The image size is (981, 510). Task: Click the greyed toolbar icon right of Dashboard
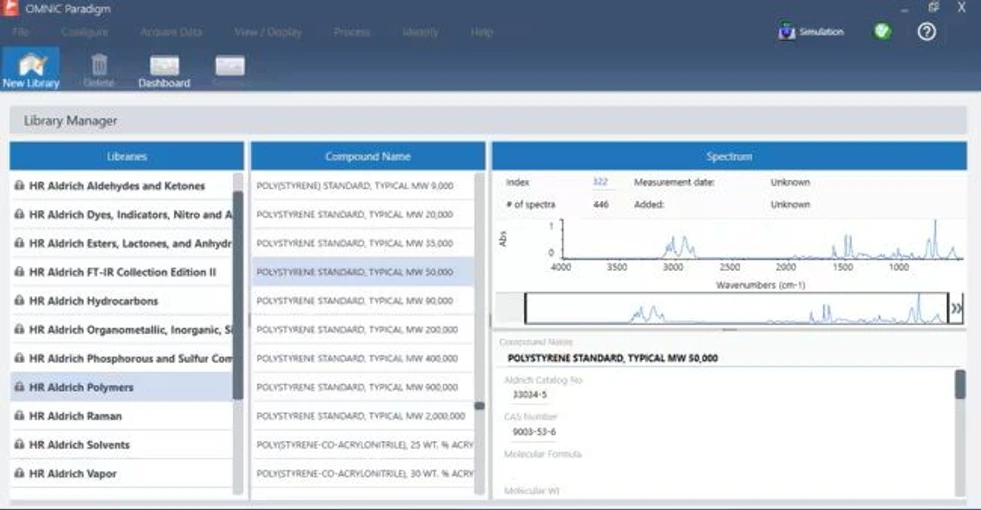[x=230, y=66]
